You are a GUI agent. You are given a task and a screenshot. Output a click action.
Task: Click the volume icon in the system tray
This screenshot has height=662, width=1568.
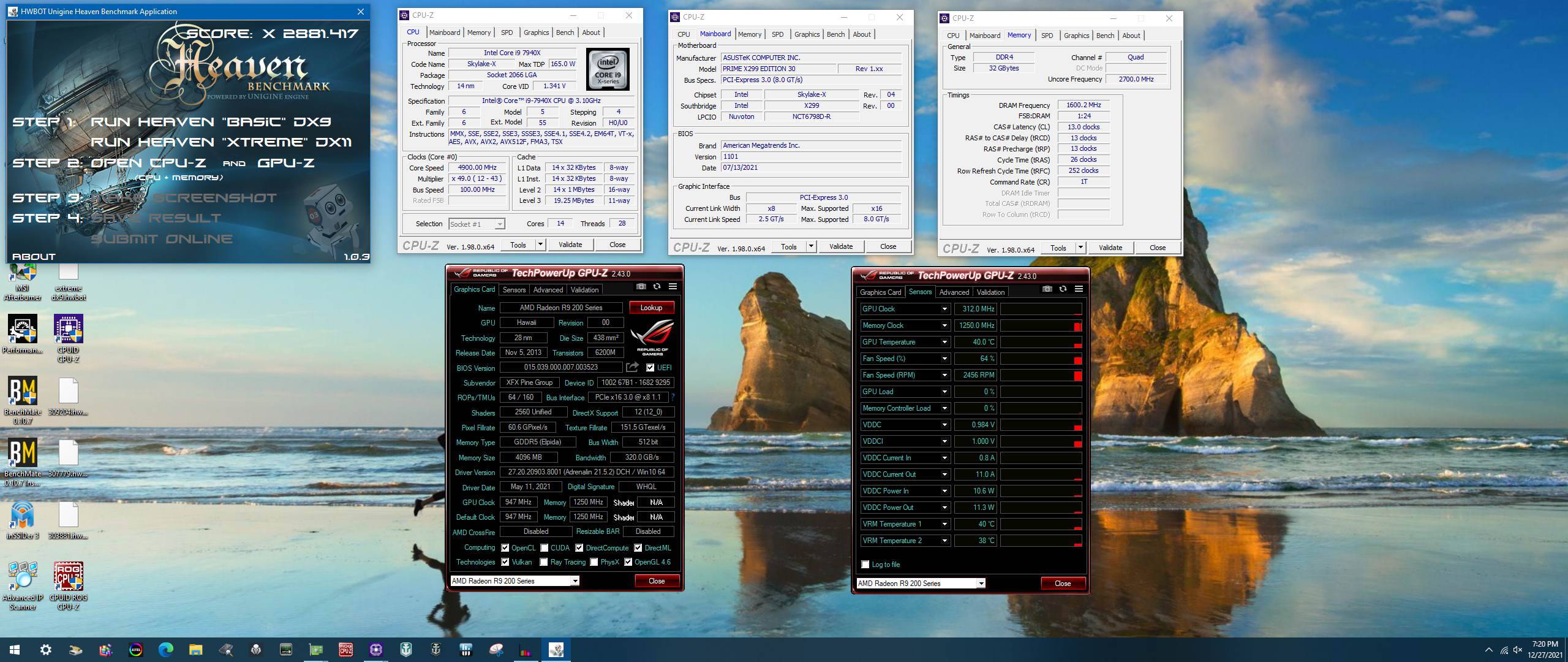[x=1518, y=650]
